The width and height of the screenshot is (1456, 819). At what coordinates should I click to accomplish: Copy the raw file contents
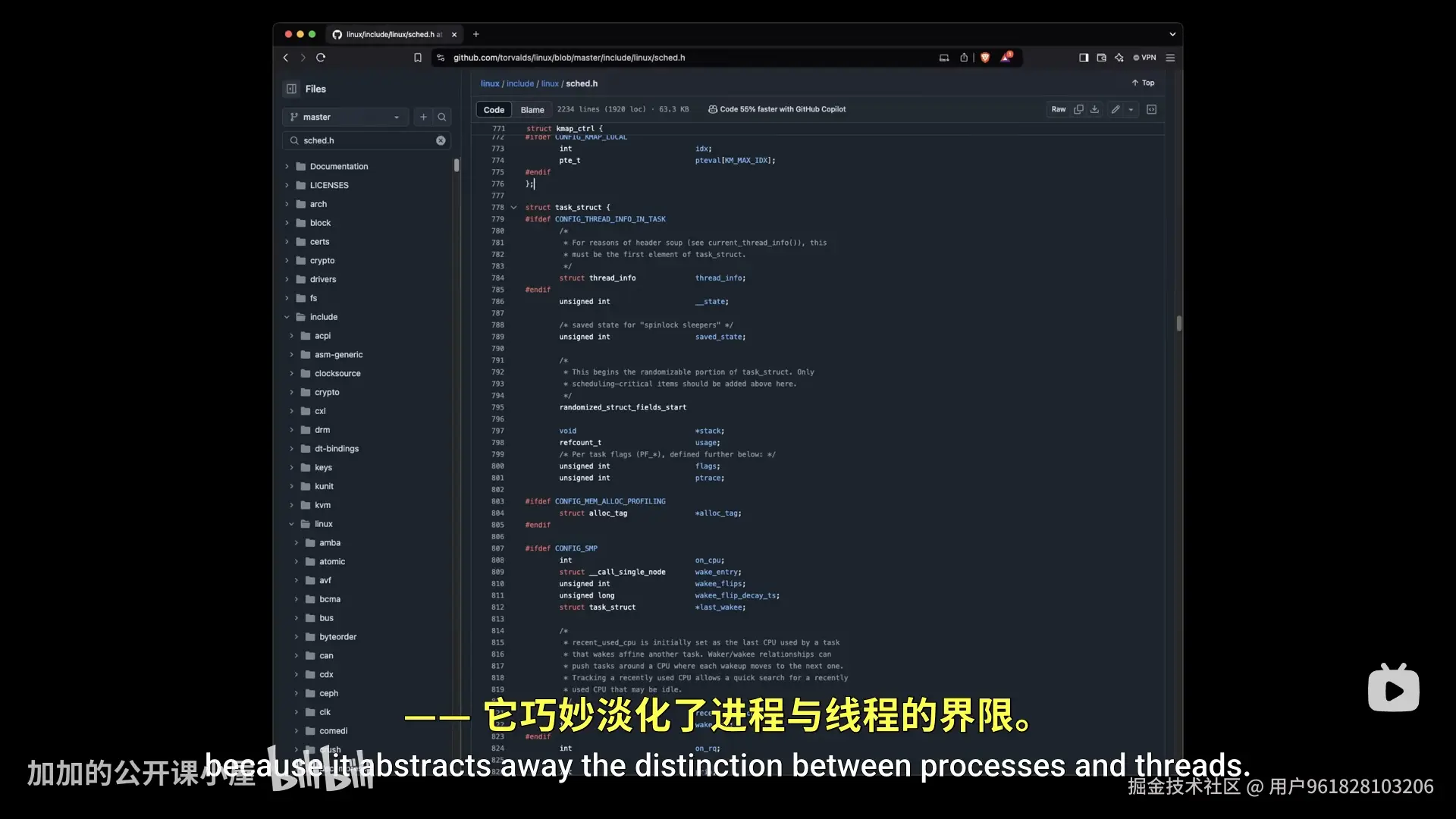click(1078, 109)
